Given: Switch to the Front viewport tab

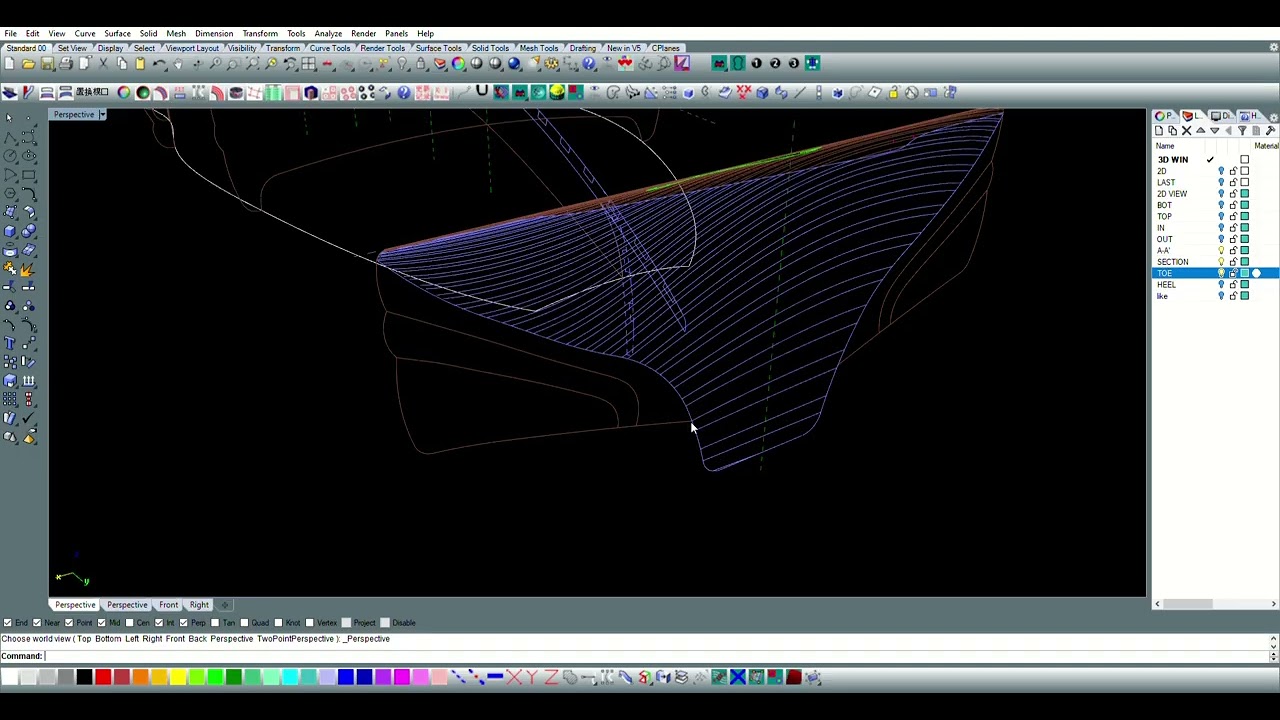Looking at the screenshot, I should tap(168, 605).
